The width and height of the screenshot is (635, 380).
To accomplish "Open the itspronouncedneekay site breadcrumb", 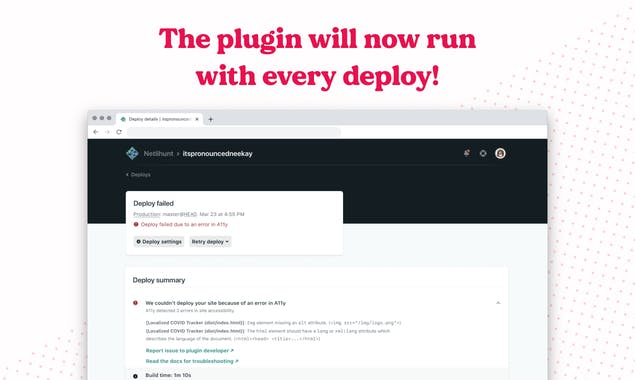I will coord(217,154).
